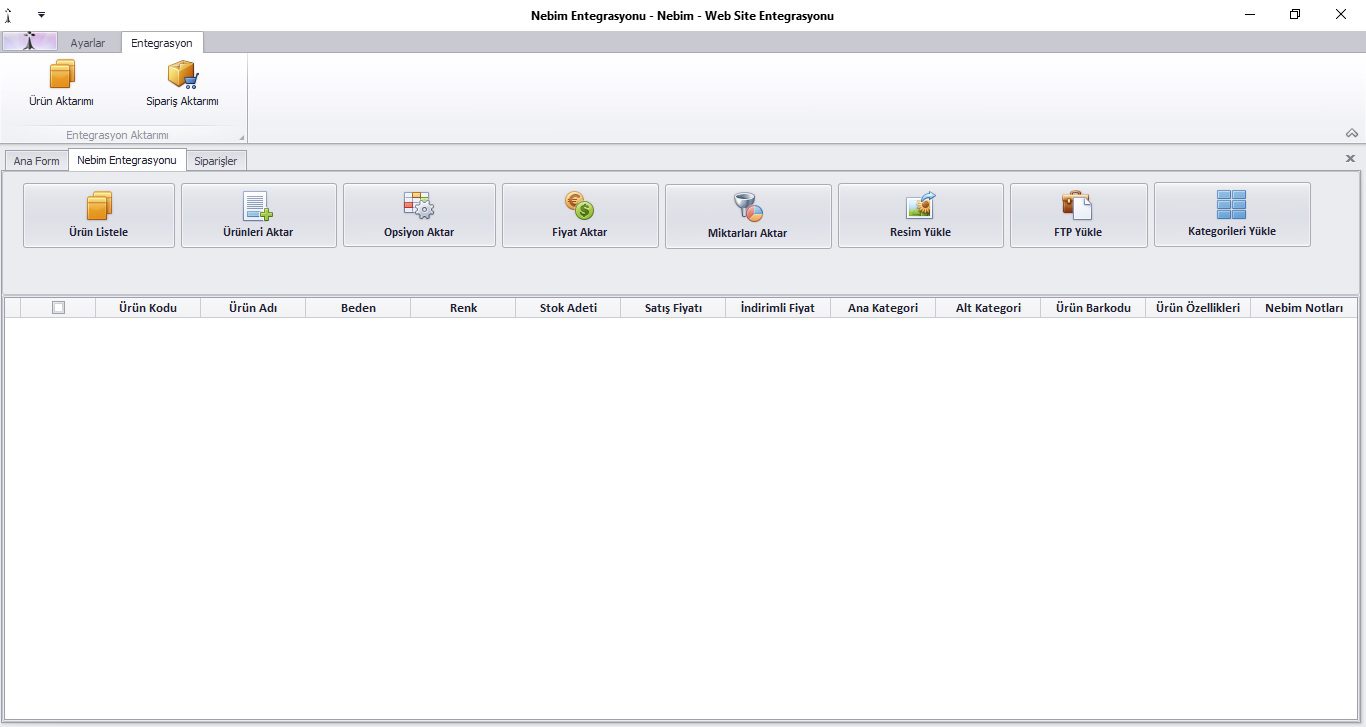The height and width of the screenshot is (727, 1366).
Task: Select the Renk column header
Action: pos(463,308)
